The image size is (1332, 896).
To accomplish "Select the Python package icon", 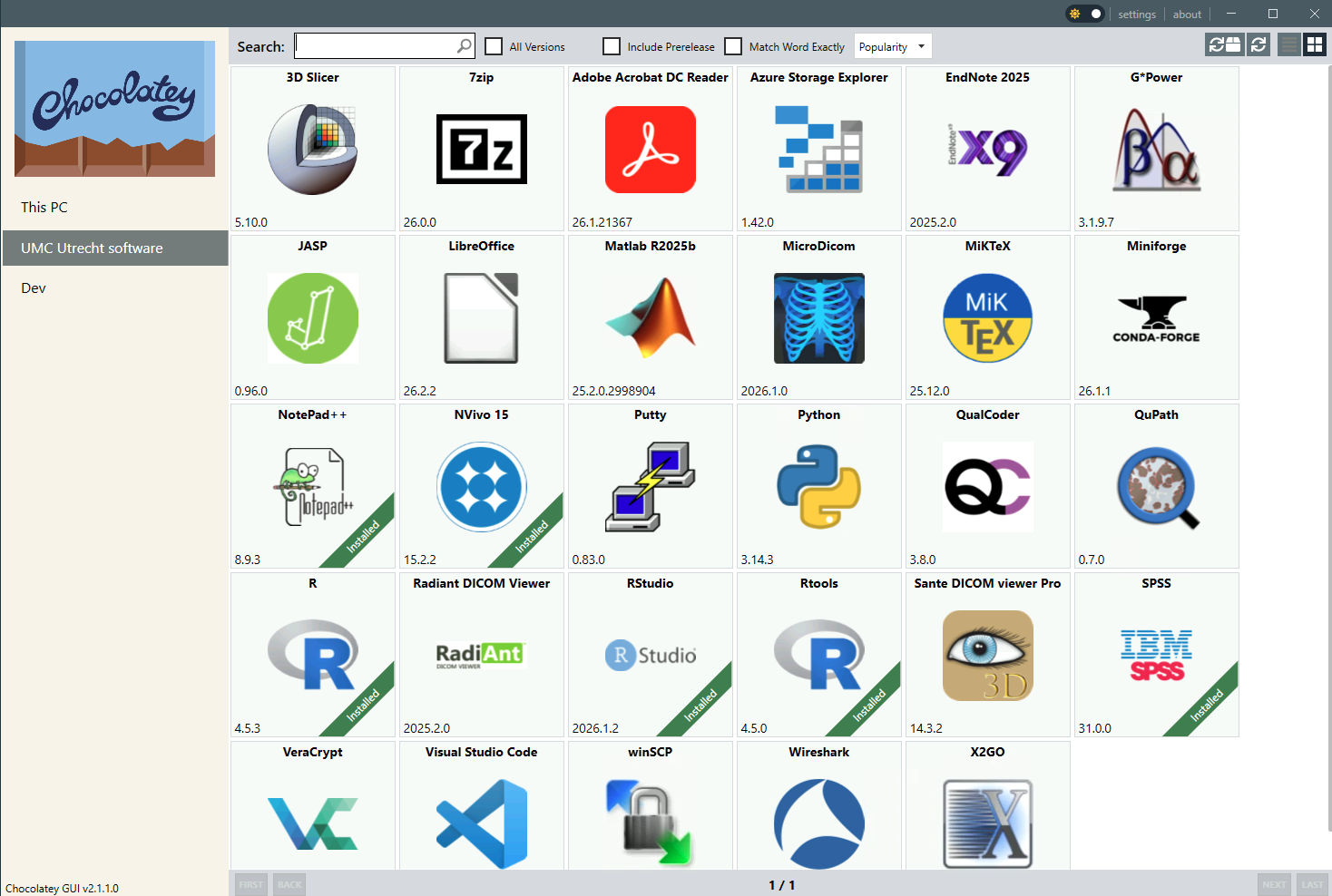I will coord(818,486).
